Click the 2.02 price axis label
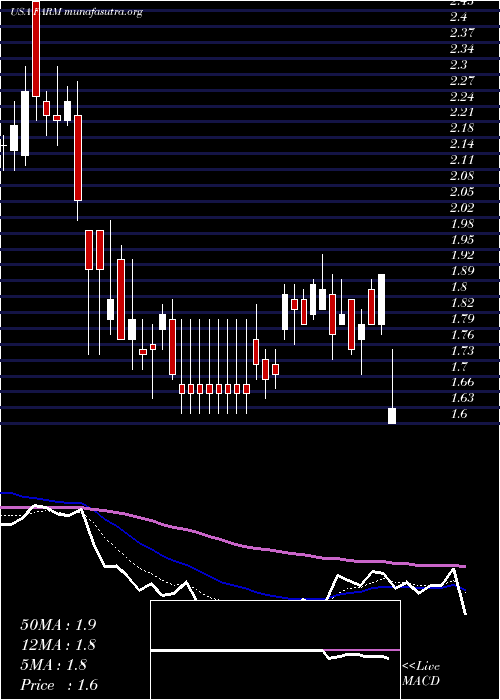The width and height of the screenshot is (500, 700). [x=462, y=208]
